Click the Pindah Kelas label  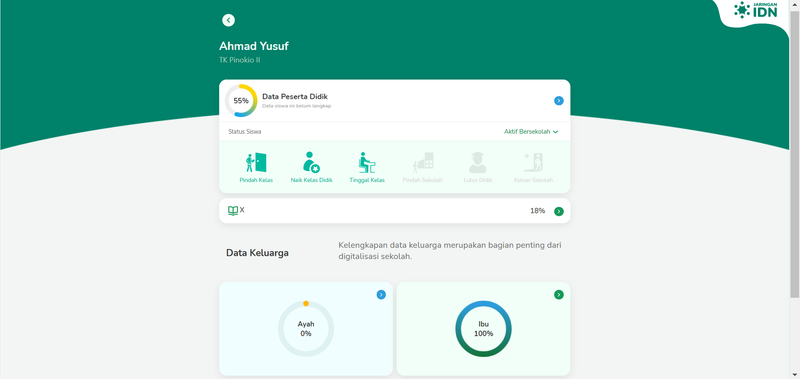[x=256, y=180]
